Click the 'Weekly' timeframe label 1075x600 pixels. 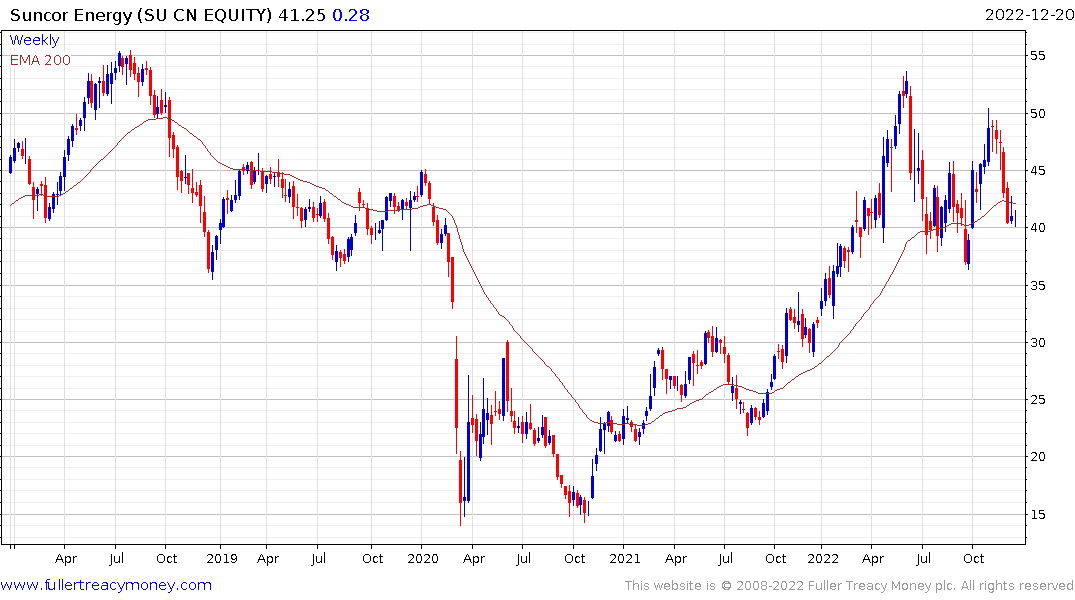[x=34, y=40]
